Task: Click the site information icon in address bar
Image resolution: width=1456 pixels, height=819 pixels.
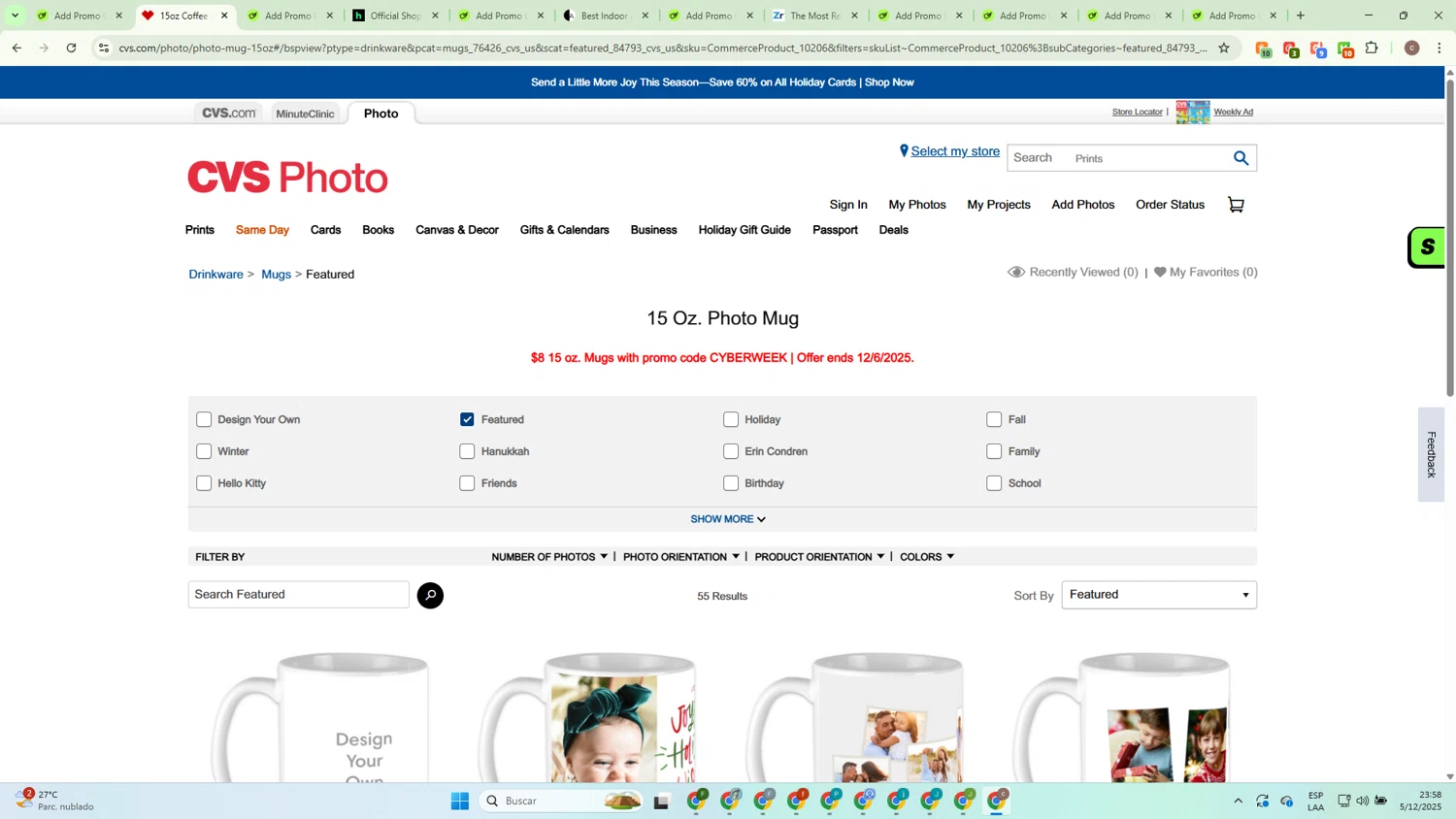Action: point(104,48)
